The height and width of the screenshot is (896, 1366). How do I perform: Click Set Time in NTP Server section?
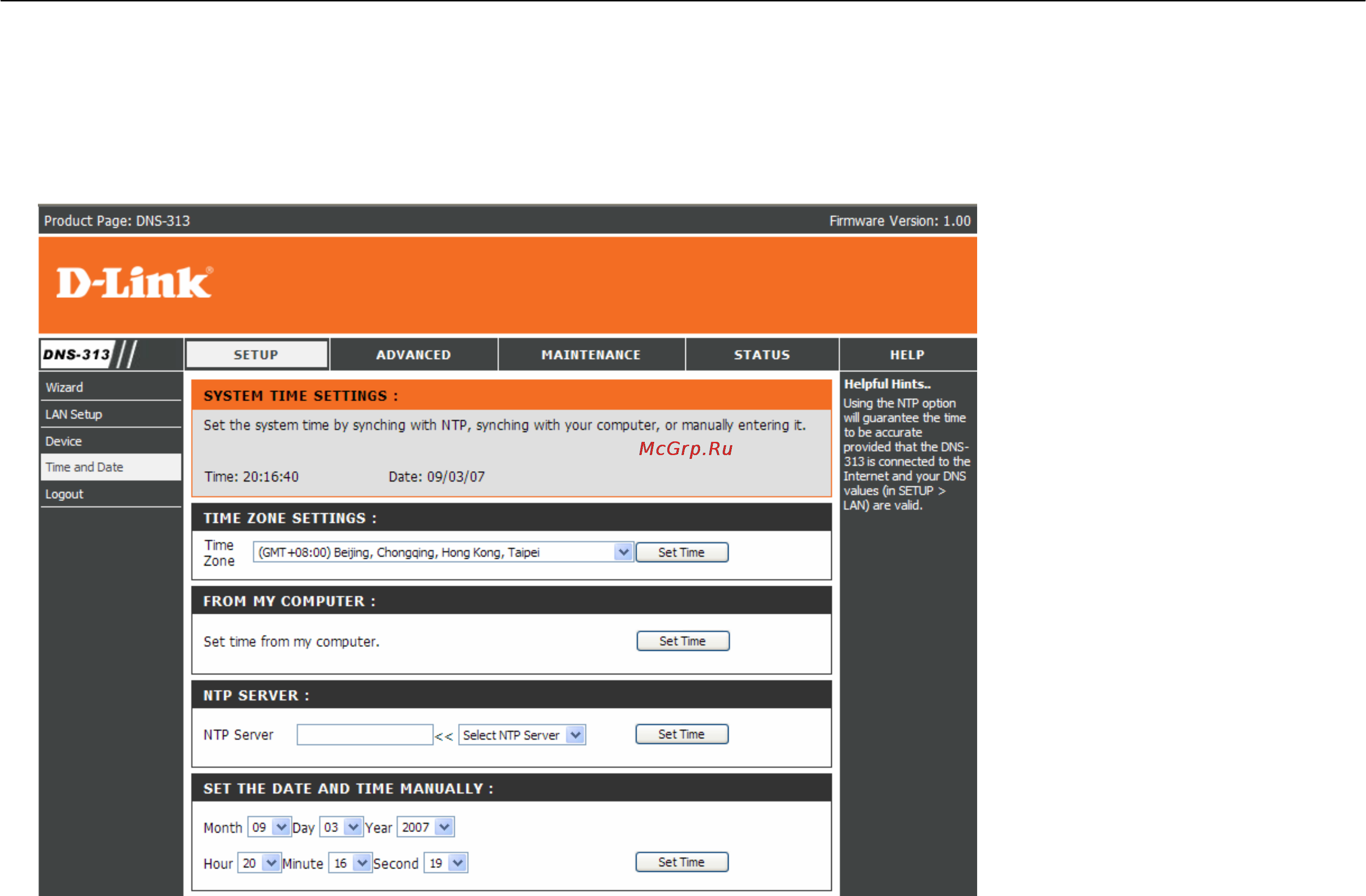(682, 734)
